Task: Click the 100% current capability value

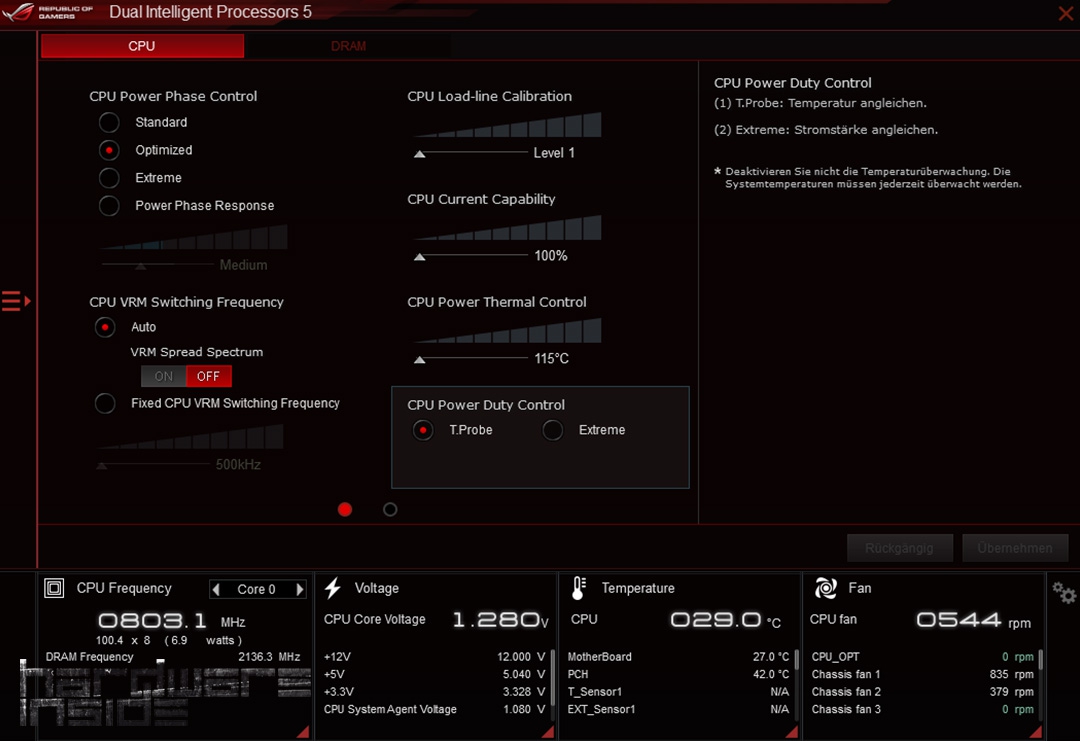Action: (x=551, y=256)
